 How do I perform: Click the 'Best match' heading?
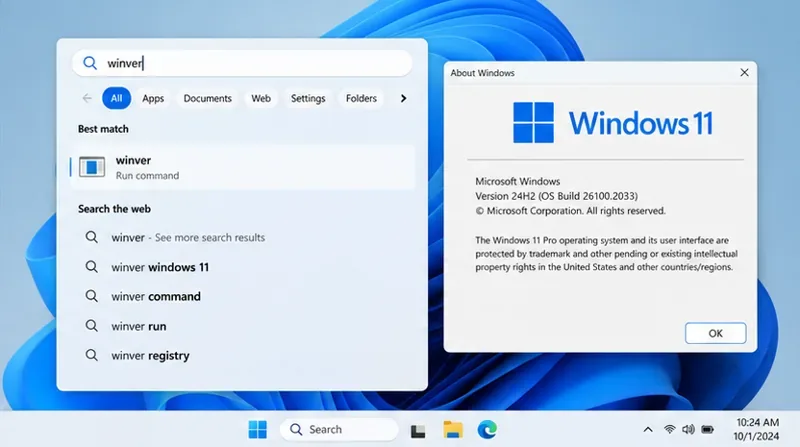(103, 129)
